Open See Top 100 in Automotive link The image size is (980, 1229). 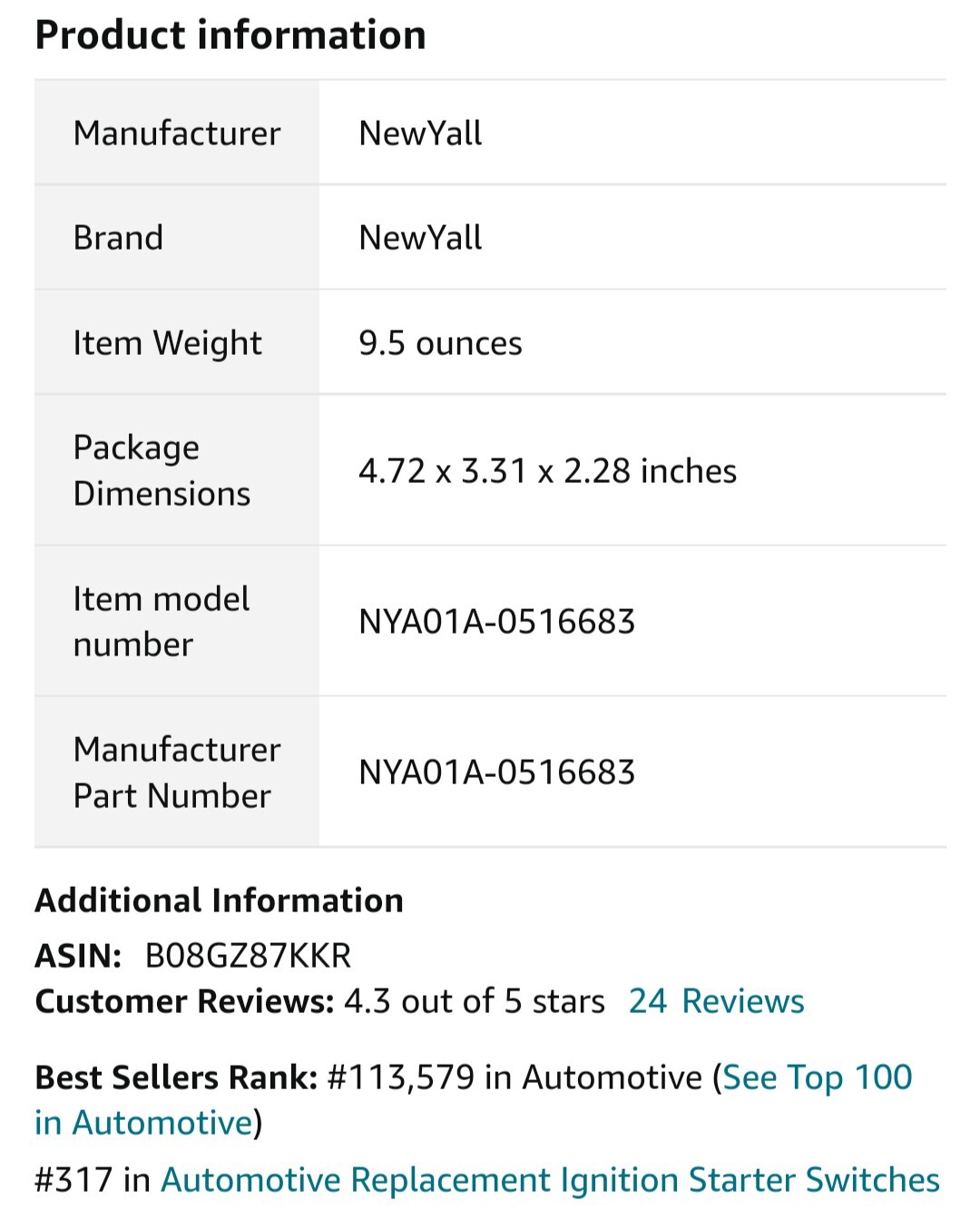click(x=817, y=1077)
